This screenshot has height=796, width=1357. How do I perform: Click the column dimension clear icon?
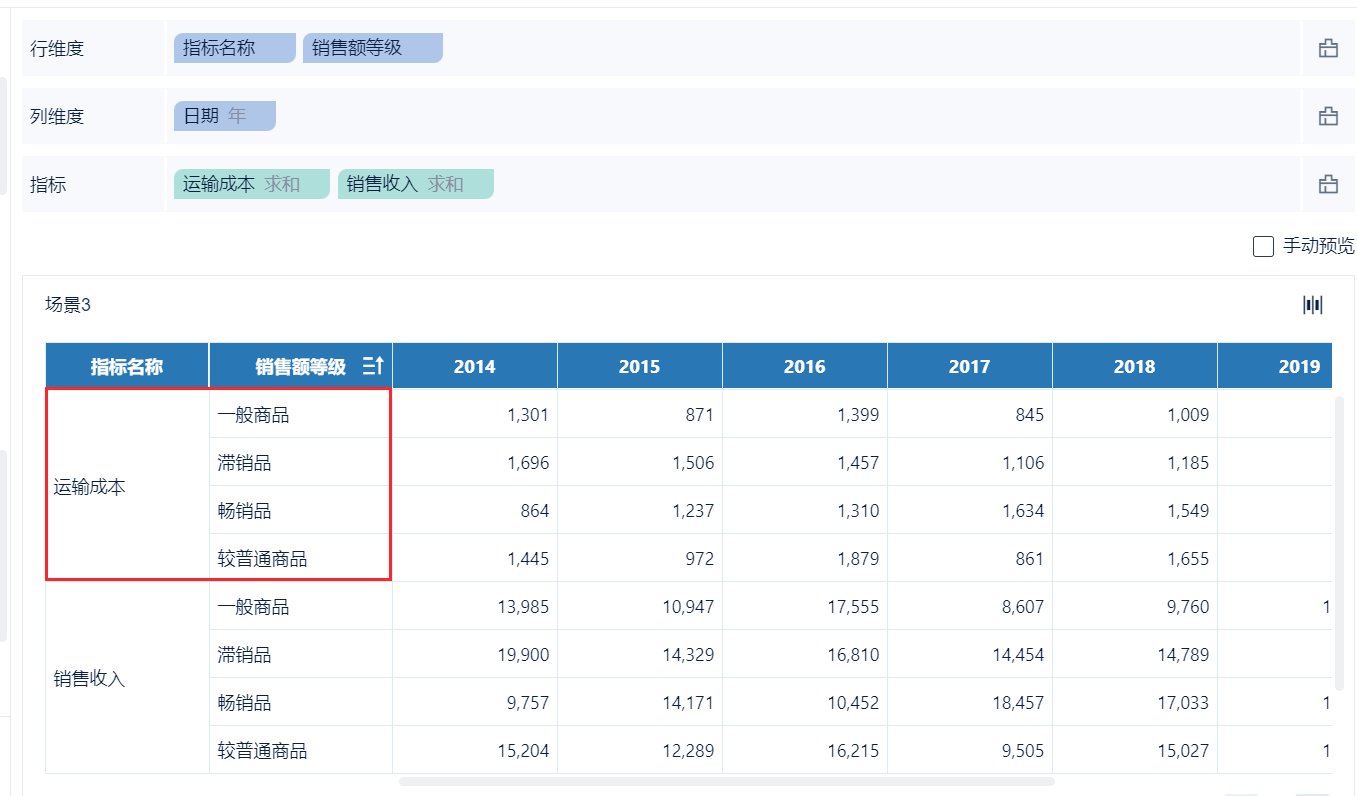(1328, 116)
